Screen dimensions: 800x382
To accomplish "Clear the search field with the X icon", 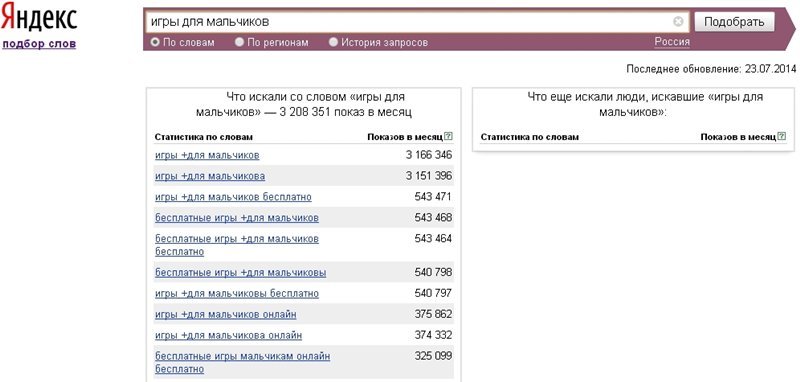I will coord(678,21).
